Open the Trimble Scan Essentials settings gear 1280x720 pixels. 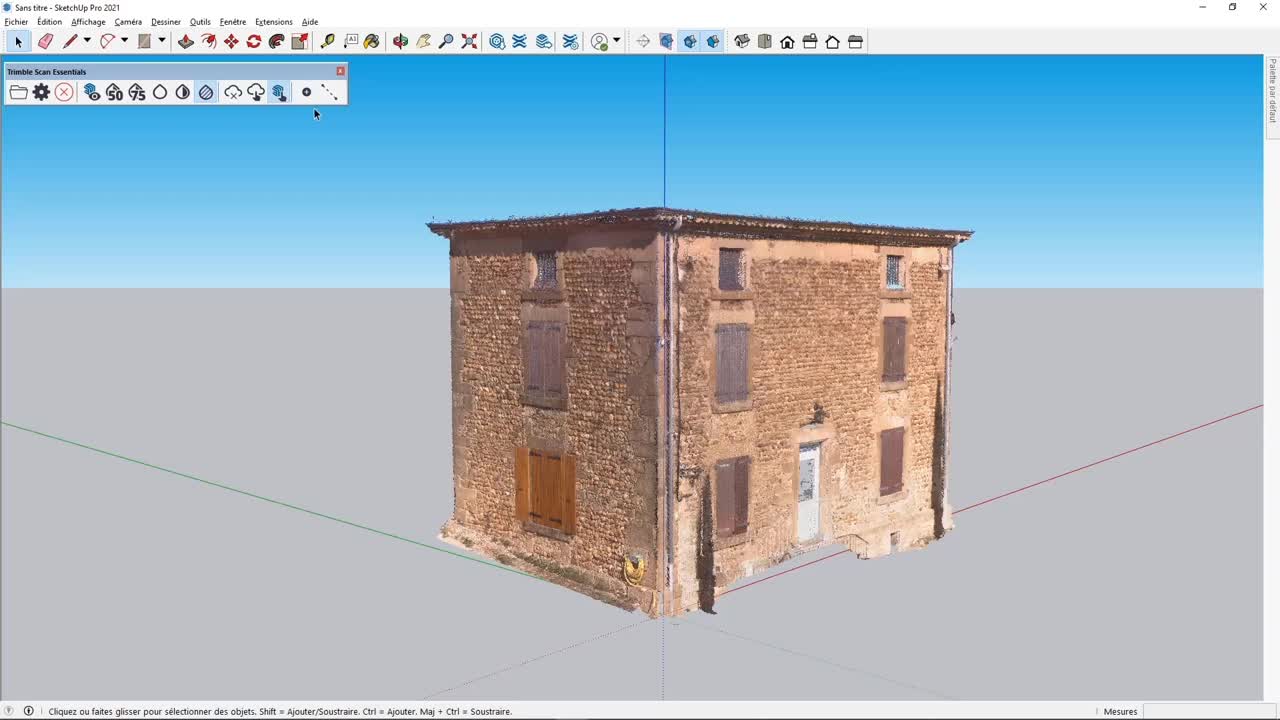pos(41,91)
